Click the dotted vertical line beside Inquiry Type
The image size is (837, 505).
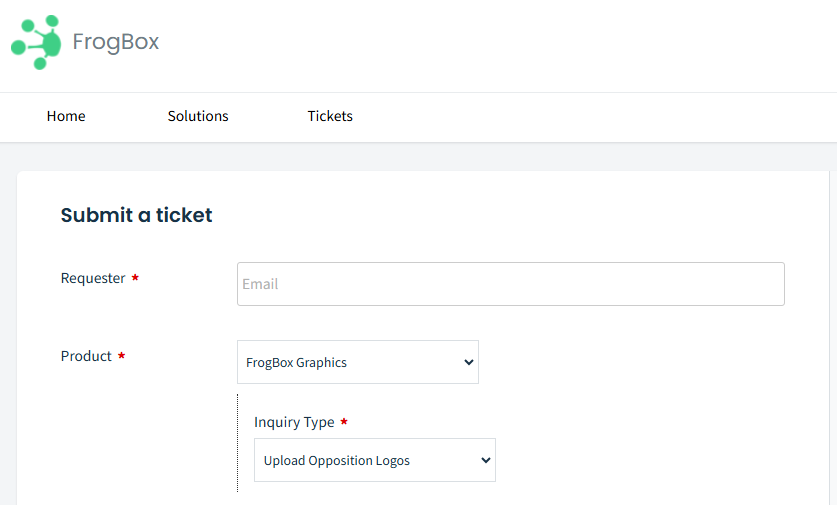point(238,442)
